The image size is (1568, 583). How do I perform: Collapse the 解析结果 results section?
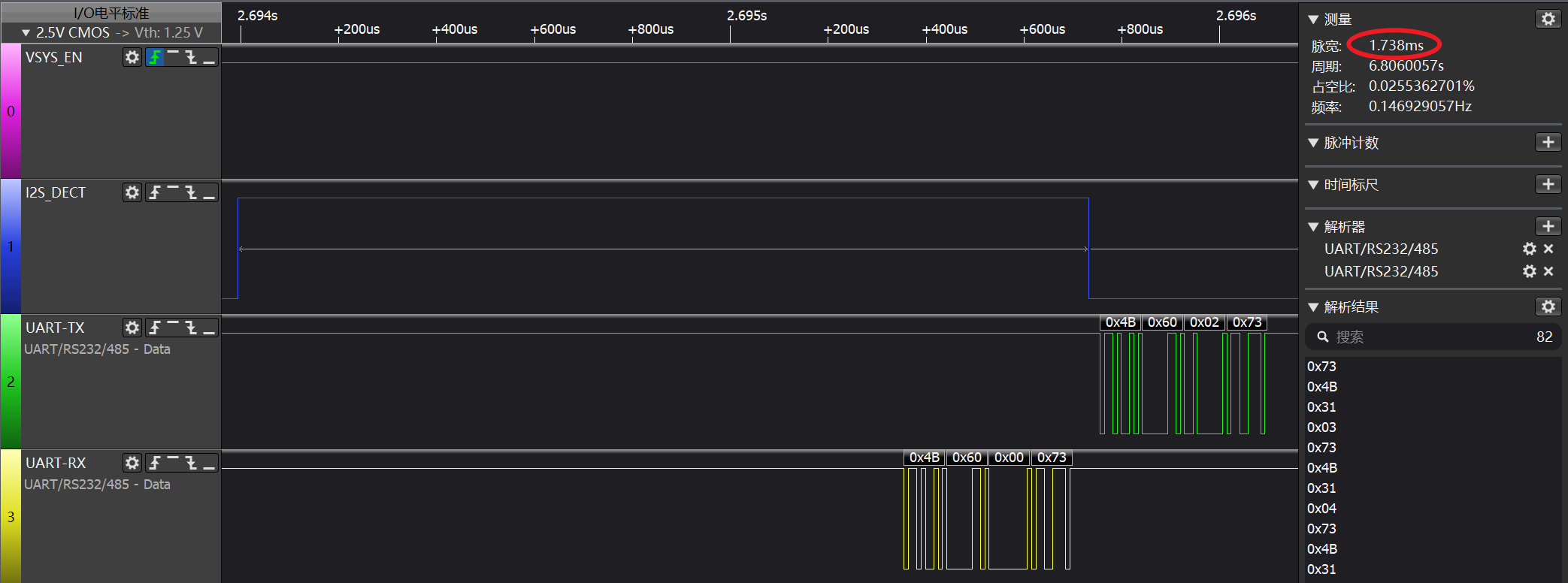(1313, 307)
